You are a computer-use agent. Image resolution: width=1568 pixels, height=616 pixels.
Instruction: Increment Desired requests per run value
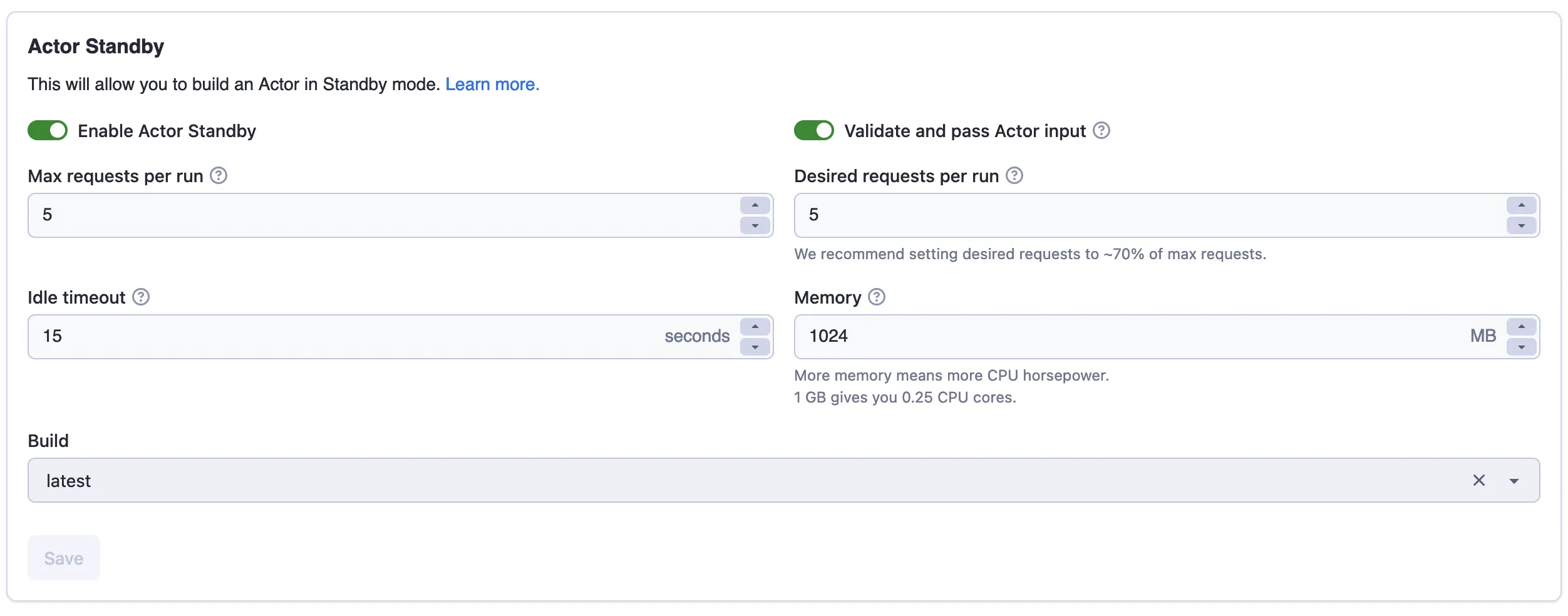point(1521,205)
